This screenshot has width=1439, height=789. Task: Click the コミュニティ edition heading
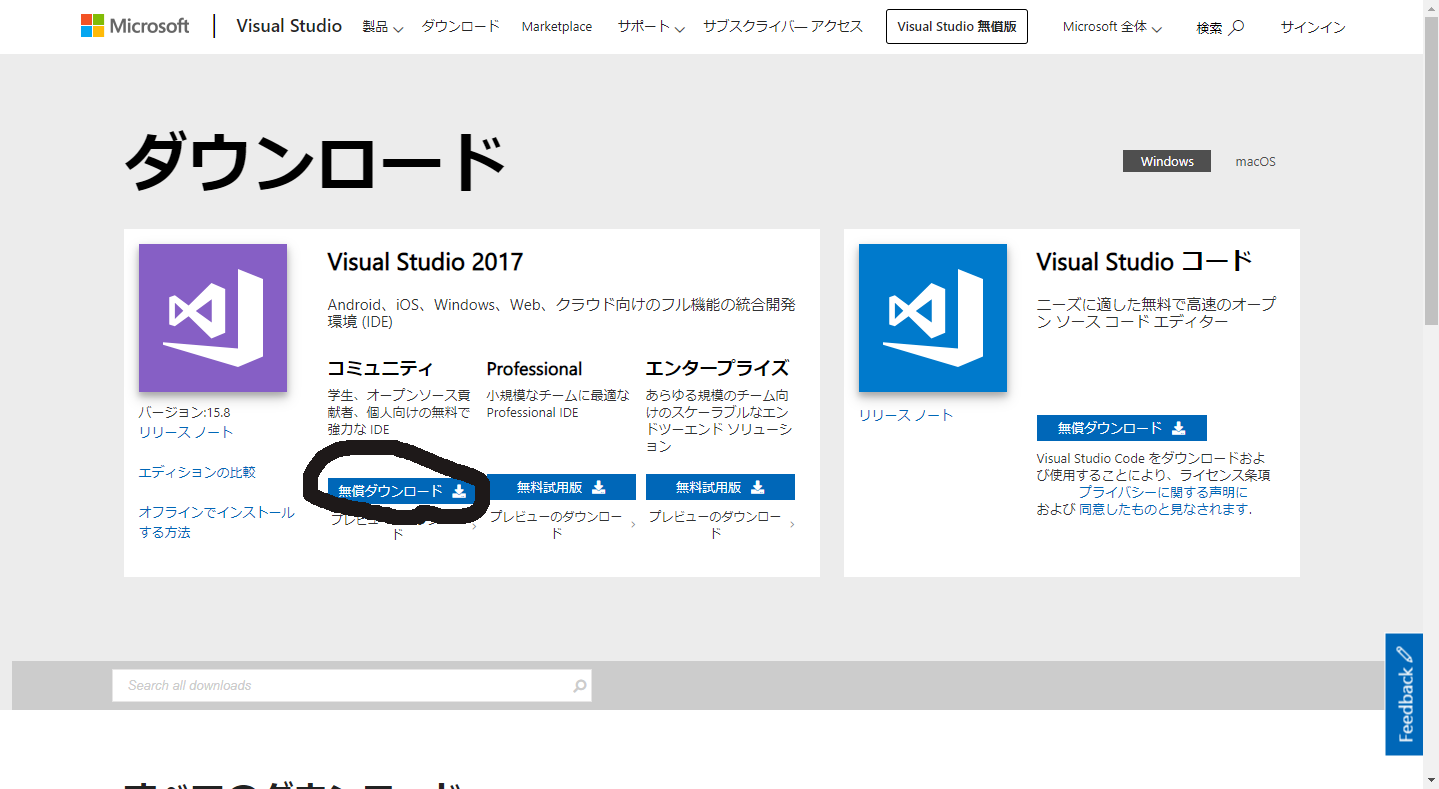click(381, 368)
